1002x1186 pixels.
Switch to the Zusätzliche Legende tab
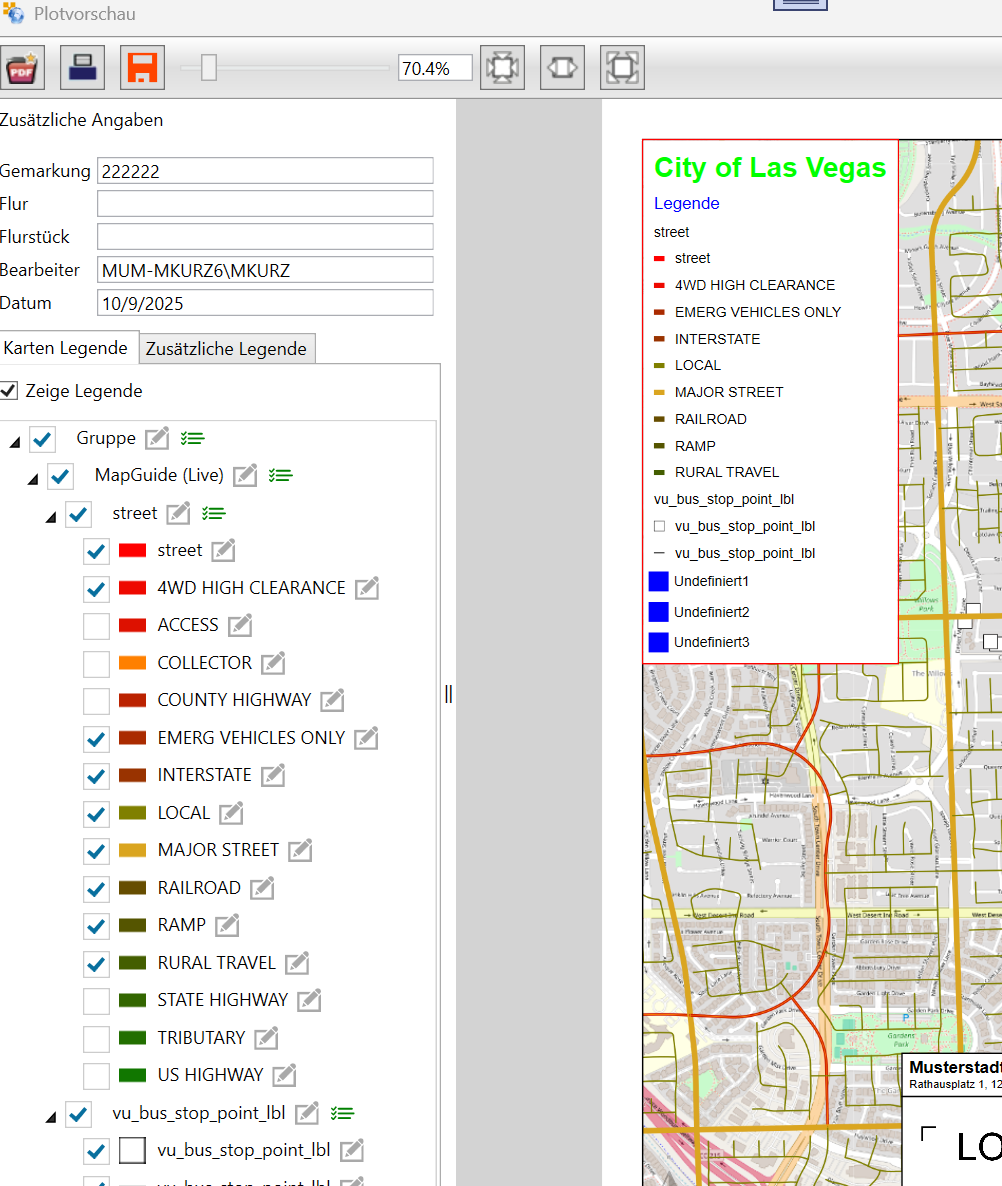226,349
